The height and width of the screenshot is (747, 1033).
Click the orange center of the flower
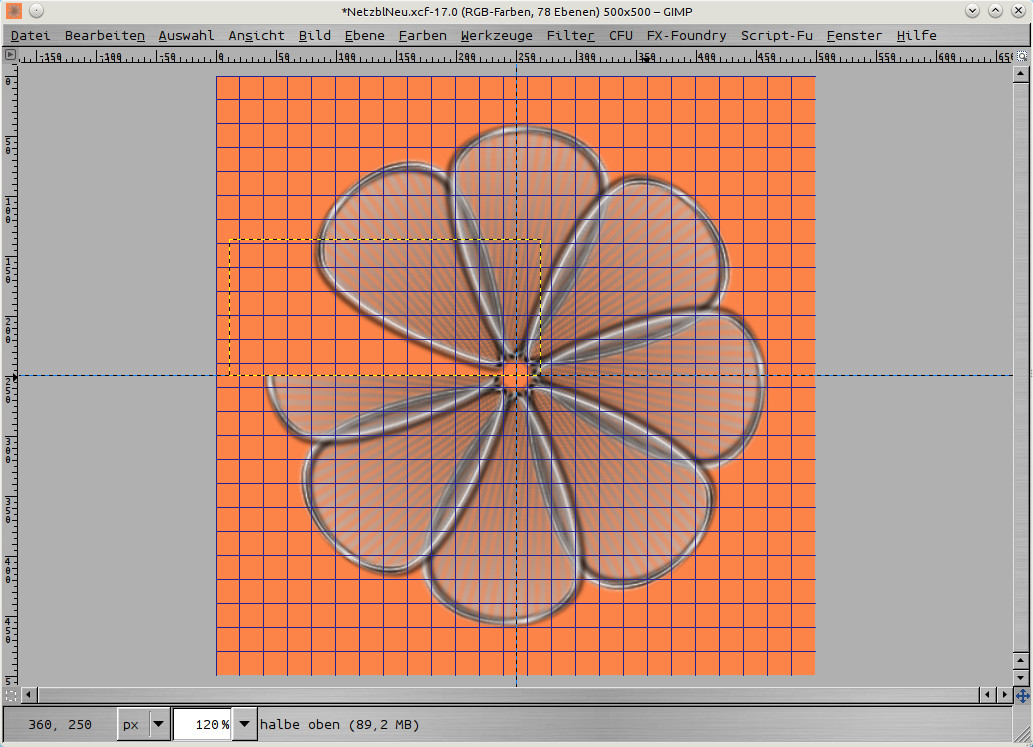click(x=516, y=375)
